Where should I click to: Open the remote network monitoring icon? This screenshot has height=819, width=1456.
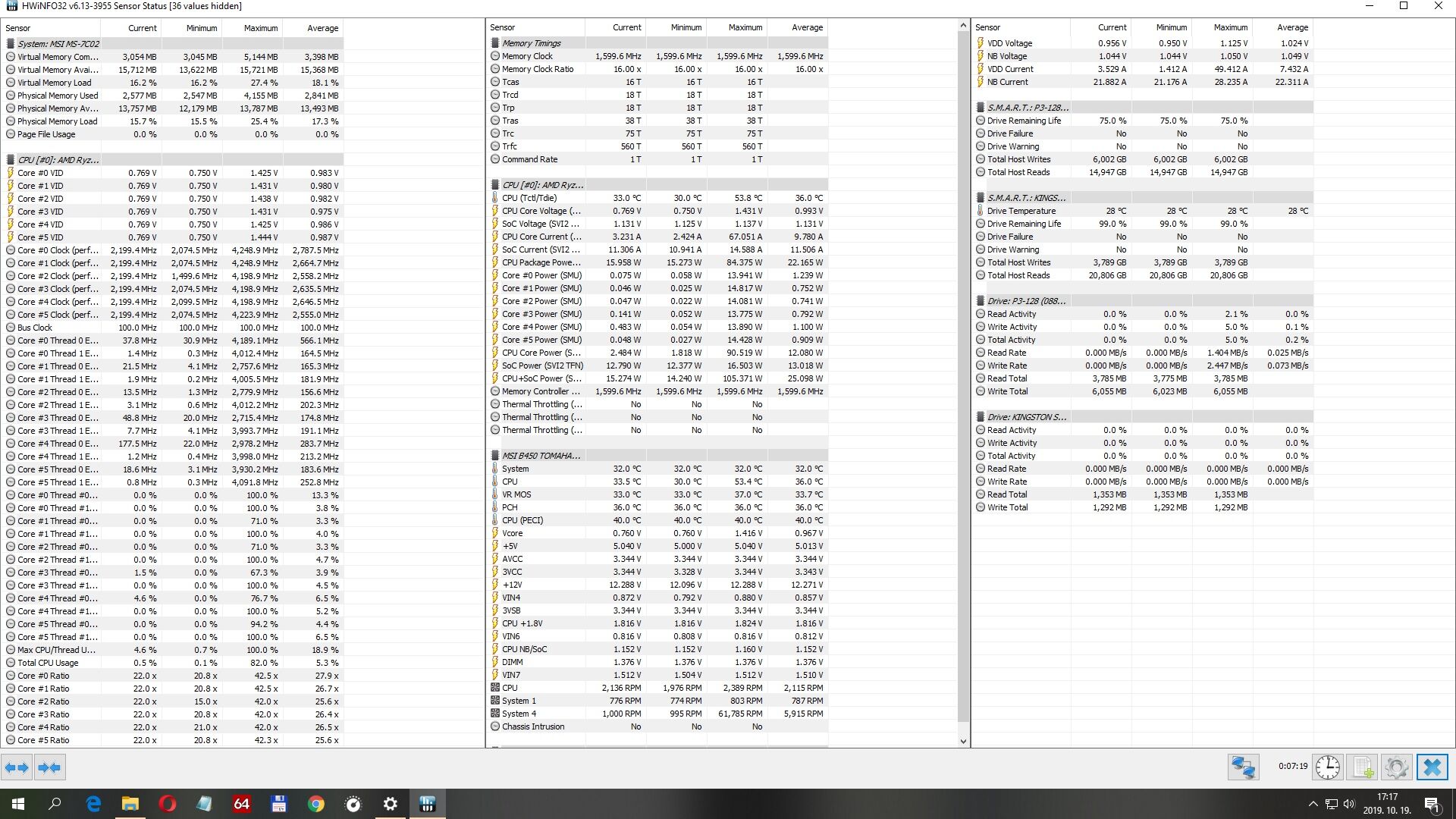(x=1243, y=767)
